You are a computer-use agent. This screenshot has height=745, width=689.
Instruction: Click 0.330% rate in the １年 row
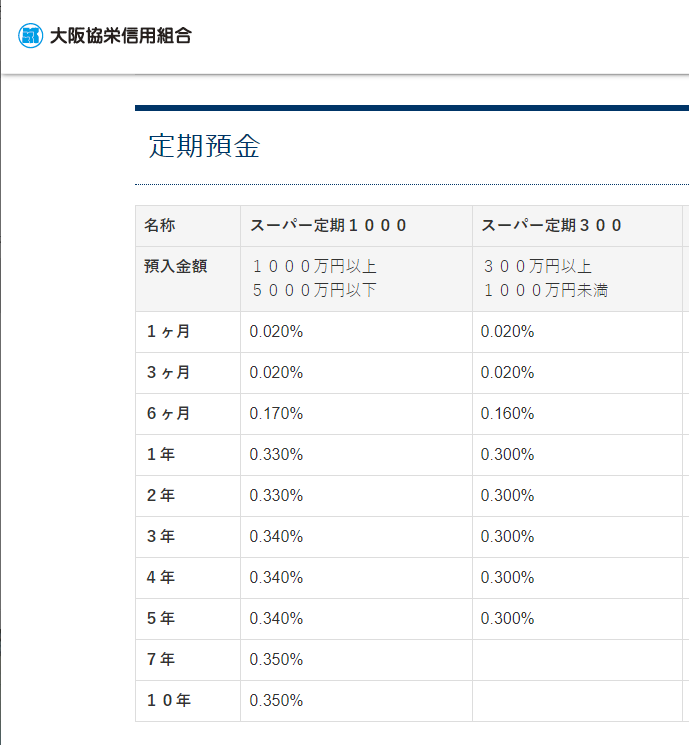tap(276, 454)
